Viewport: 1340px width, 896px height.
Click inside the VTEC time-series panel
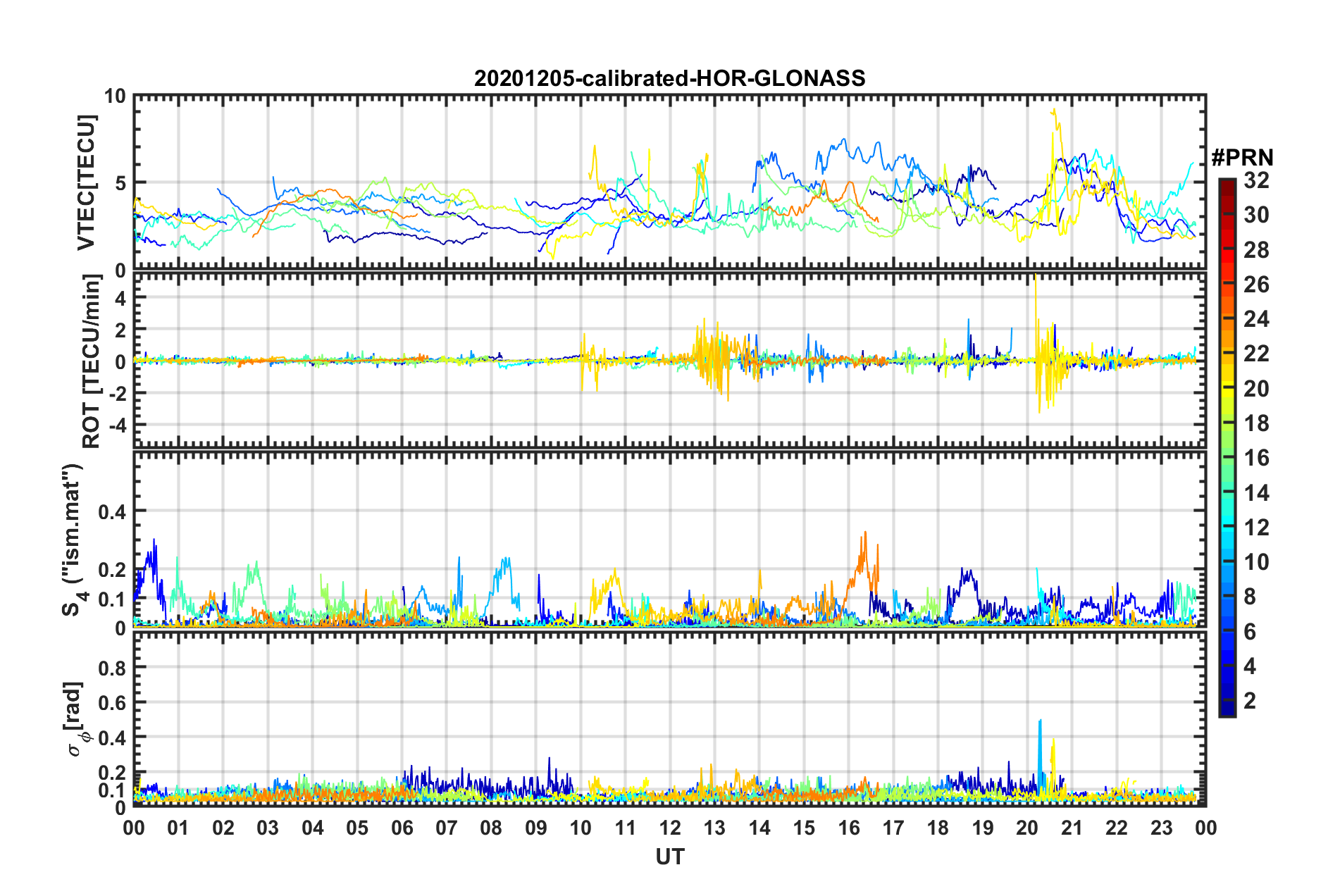(x=669, y=182)
